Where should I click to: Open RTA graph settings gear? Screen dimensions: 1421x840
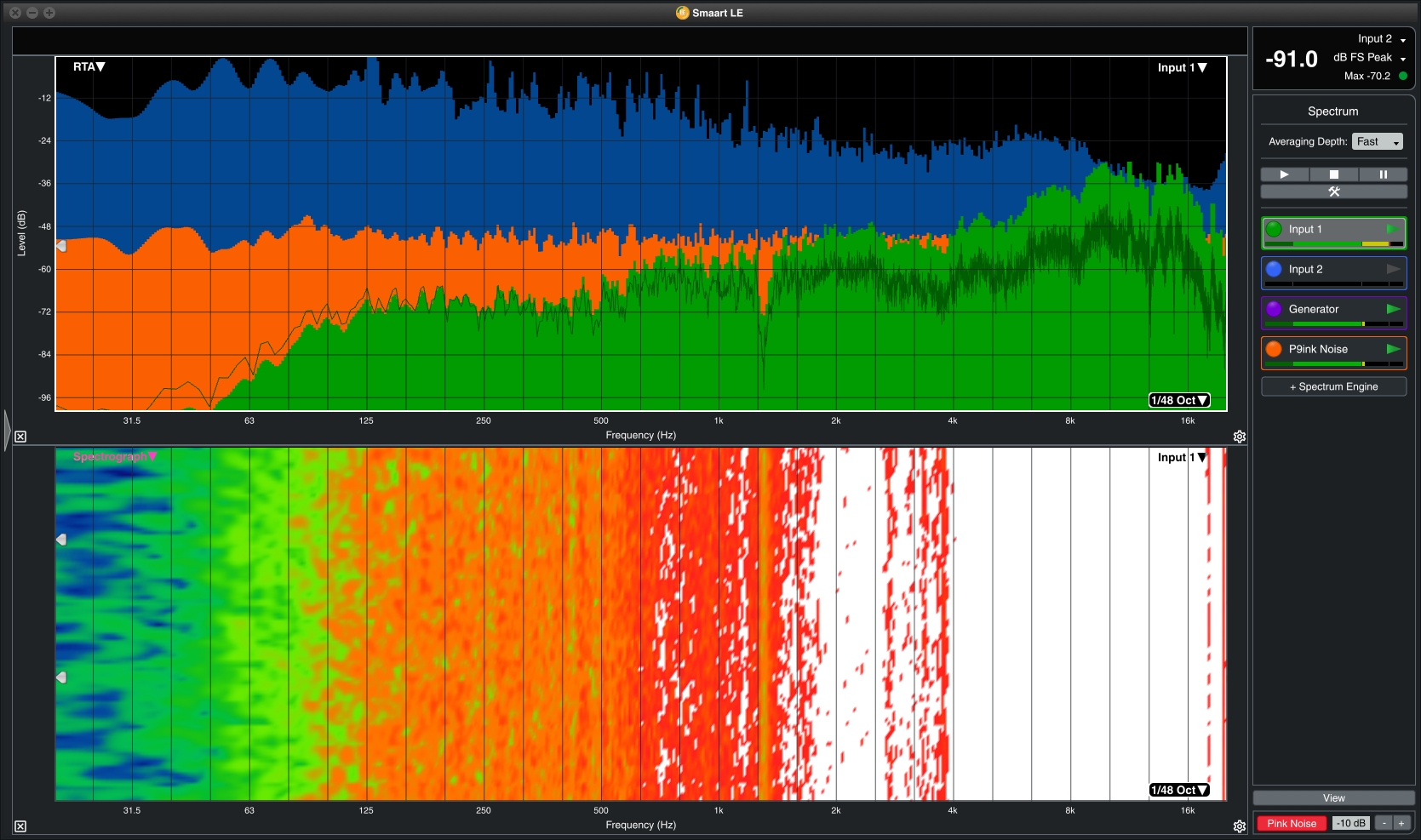tap(1240, 437)
